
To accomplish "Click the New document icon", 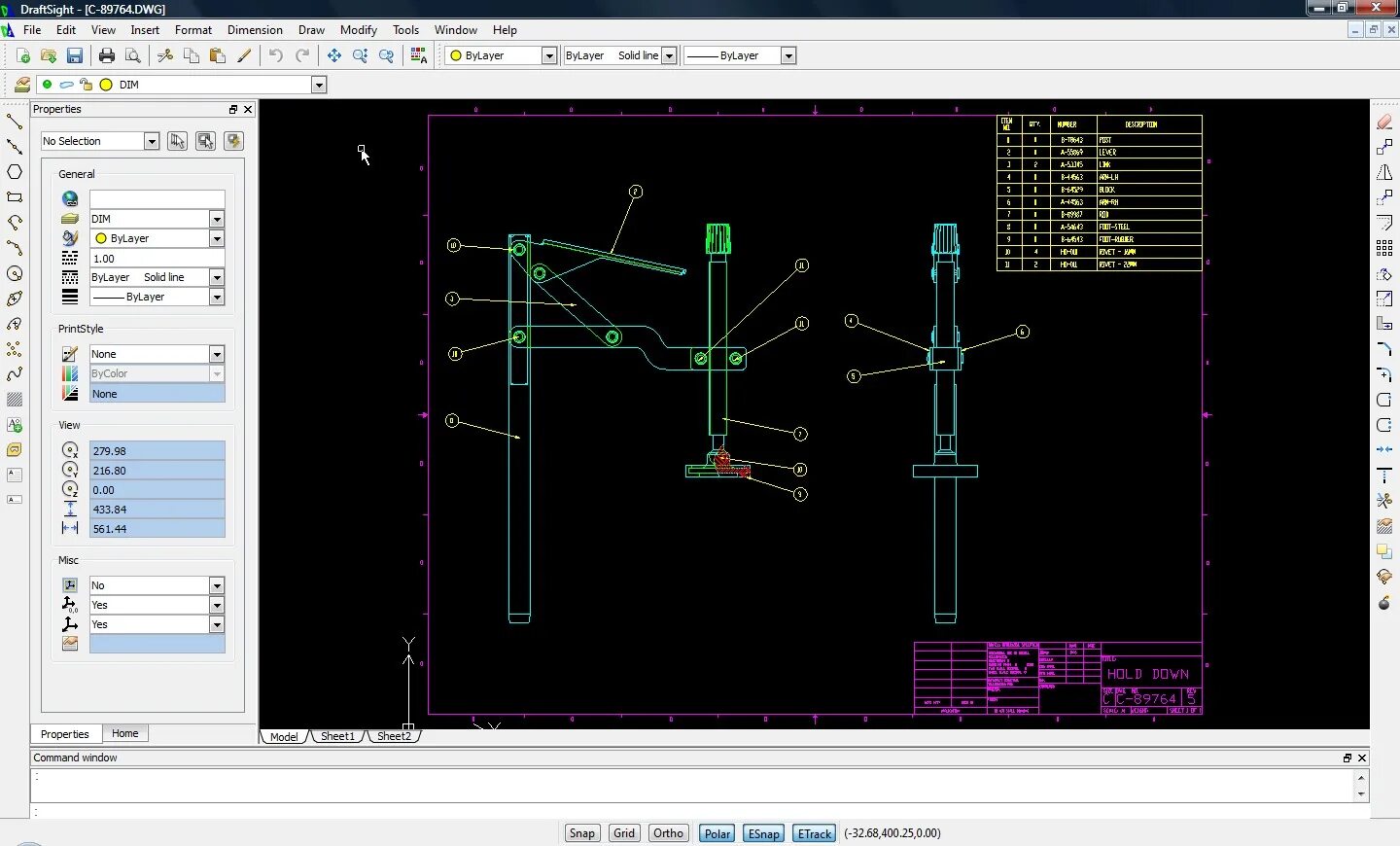I will (x=22, y=55).
